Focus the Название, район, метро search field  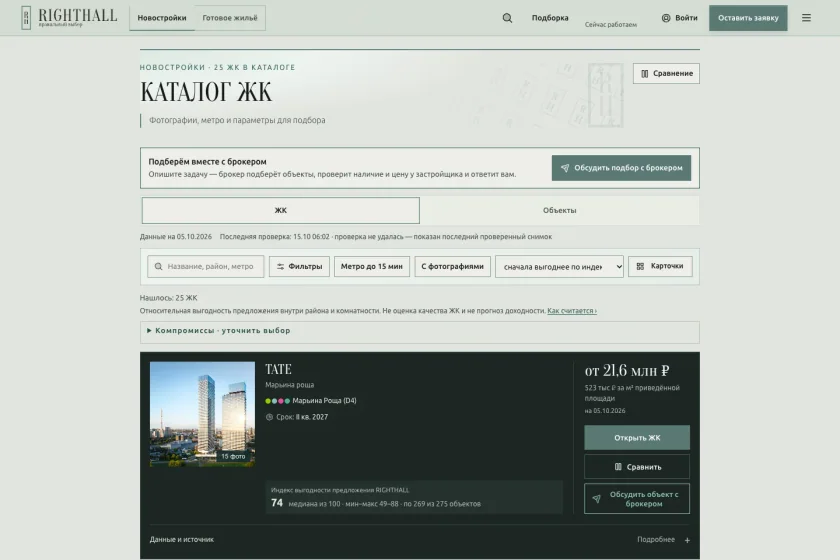tap(206, 266)
